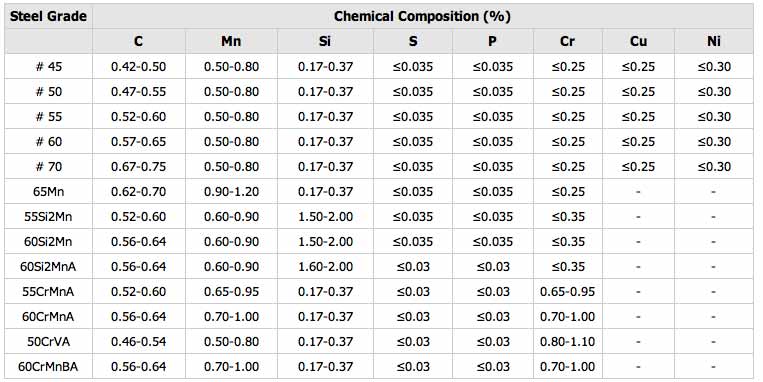Click the 0.67-0.75 carbon value for # 70
The width and height of the screenshot is (763, 382).
coord(139,166)
